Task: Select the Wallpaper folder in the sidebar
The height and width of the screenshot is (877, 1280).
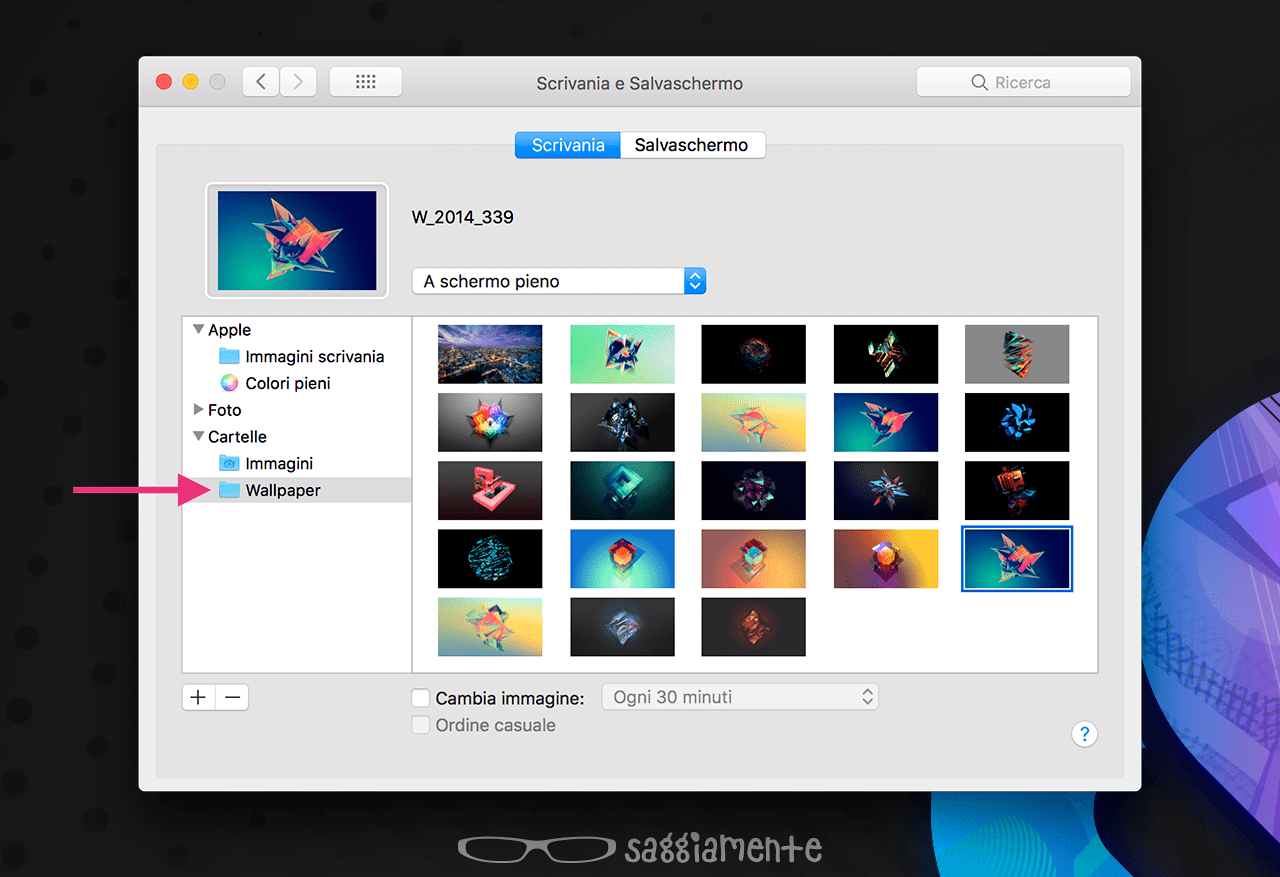Action: 297,490
